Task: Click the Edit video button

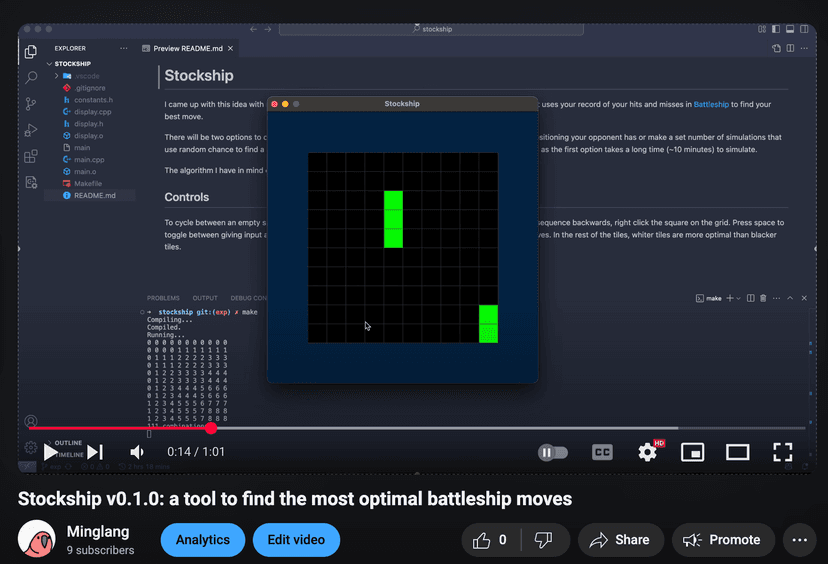Action: coord(296,540)
